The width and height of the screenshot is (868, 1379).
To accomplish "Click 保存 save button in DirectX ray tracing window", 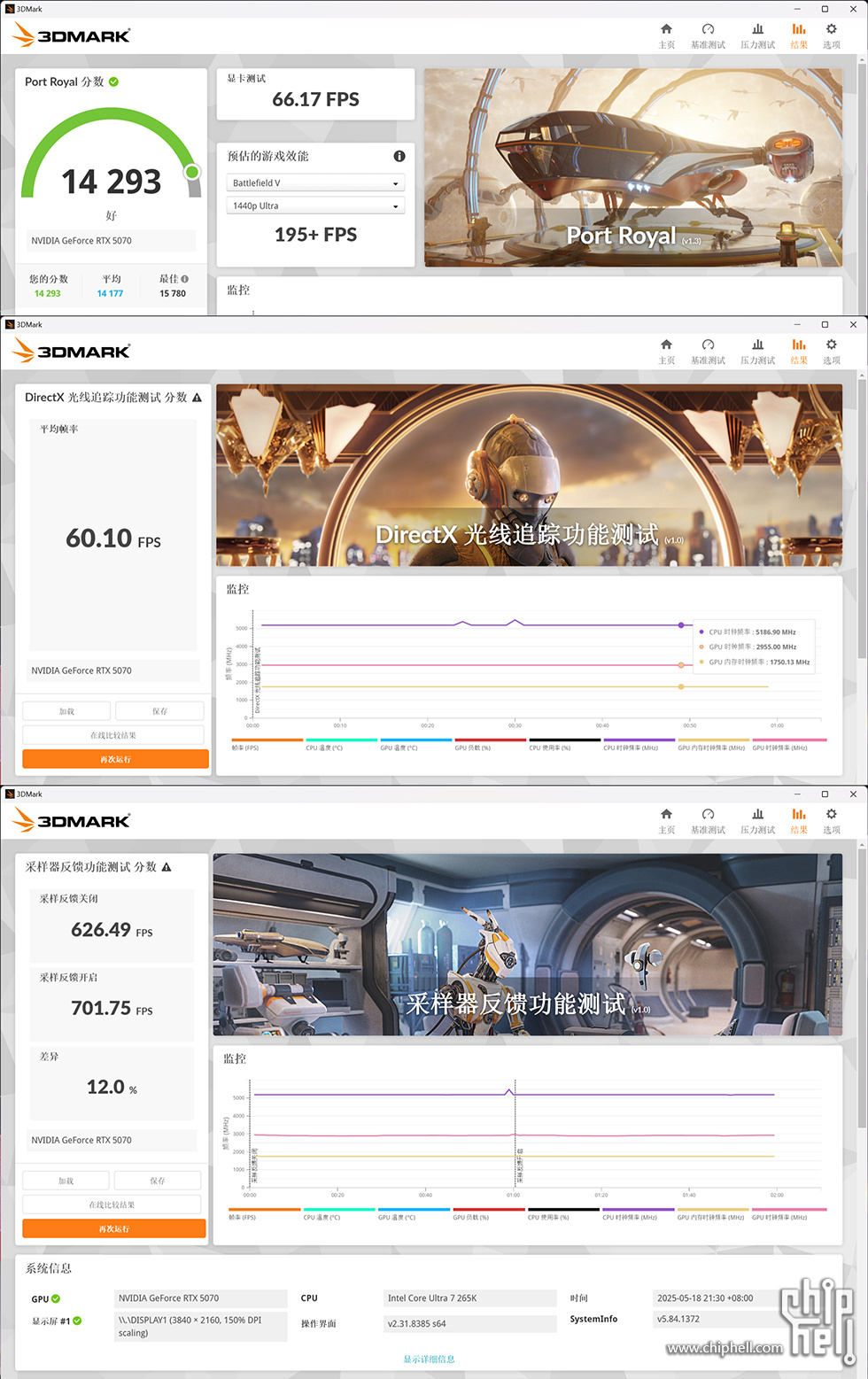I will tap(159, 711).
